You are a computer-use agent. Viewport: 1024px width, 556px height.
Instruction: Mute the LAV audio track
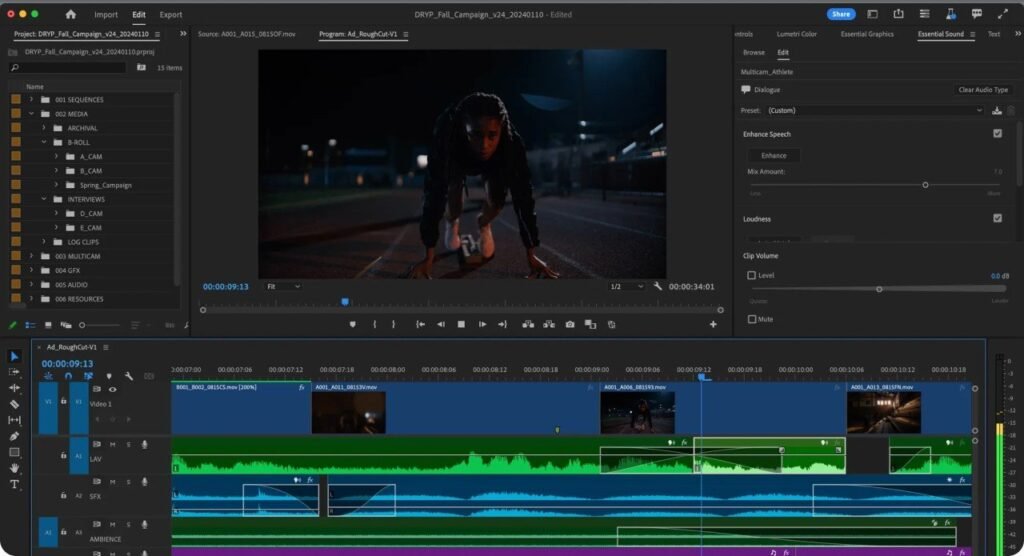(x=112, y=444)
